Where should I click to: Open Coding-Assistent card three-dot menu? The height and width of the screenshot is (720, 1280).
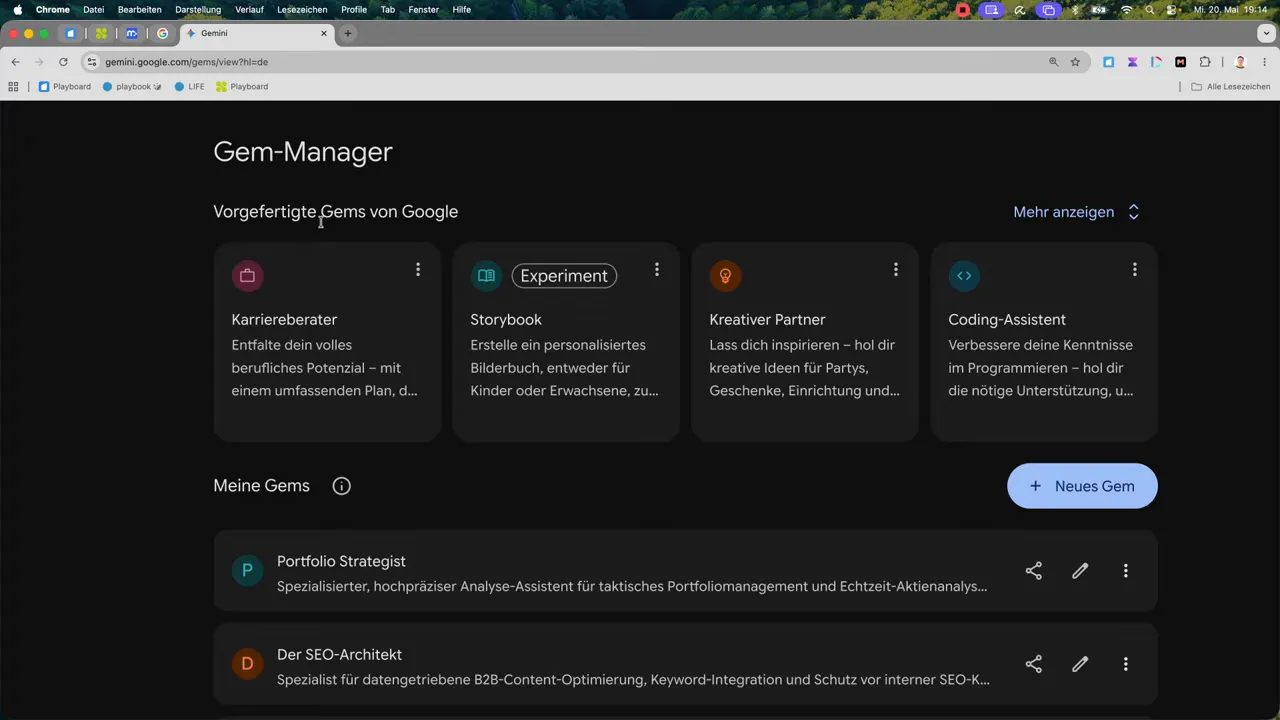[1135, 269]
